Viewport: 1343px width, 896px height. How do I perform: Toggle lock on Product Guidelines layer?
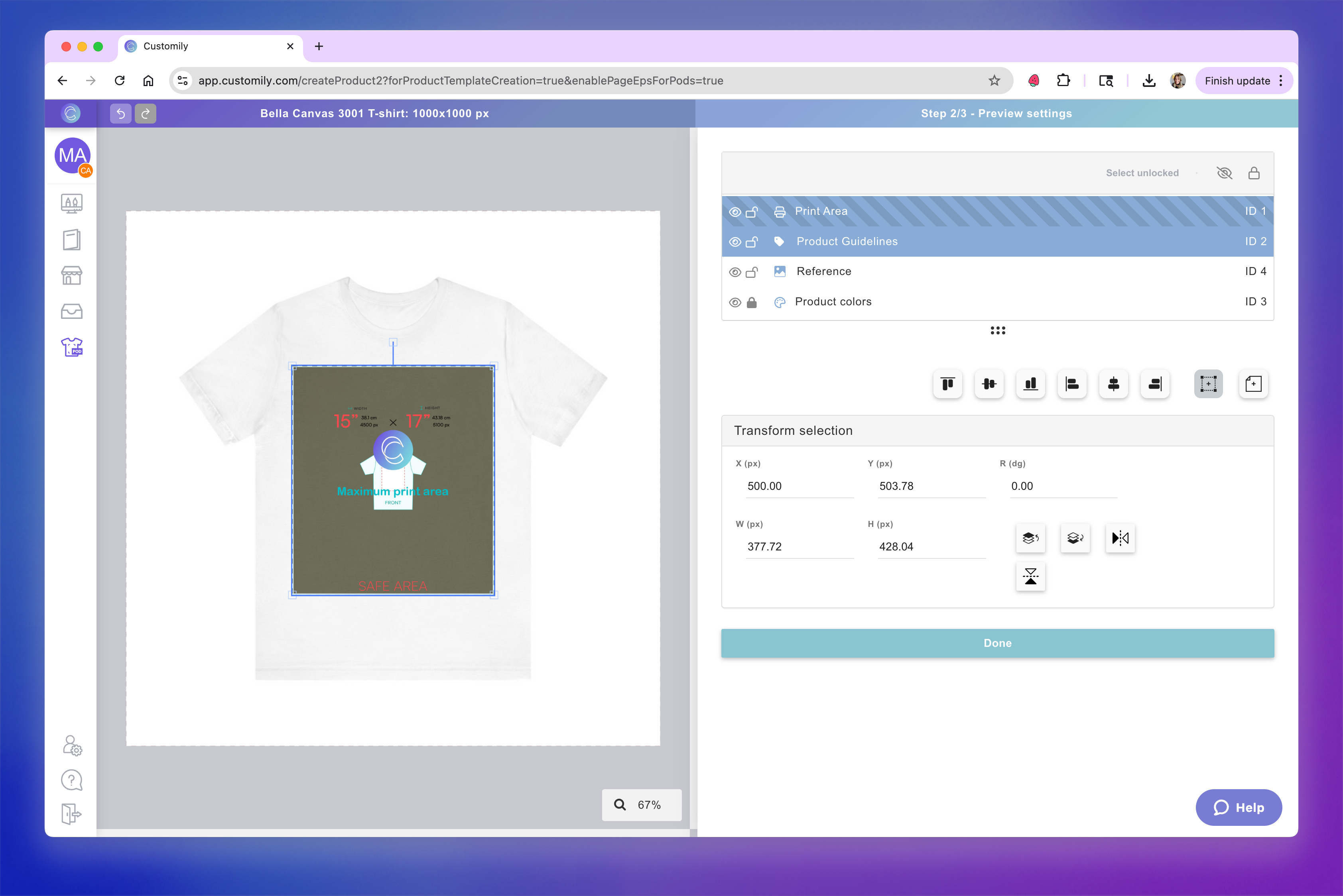[752, 242]
